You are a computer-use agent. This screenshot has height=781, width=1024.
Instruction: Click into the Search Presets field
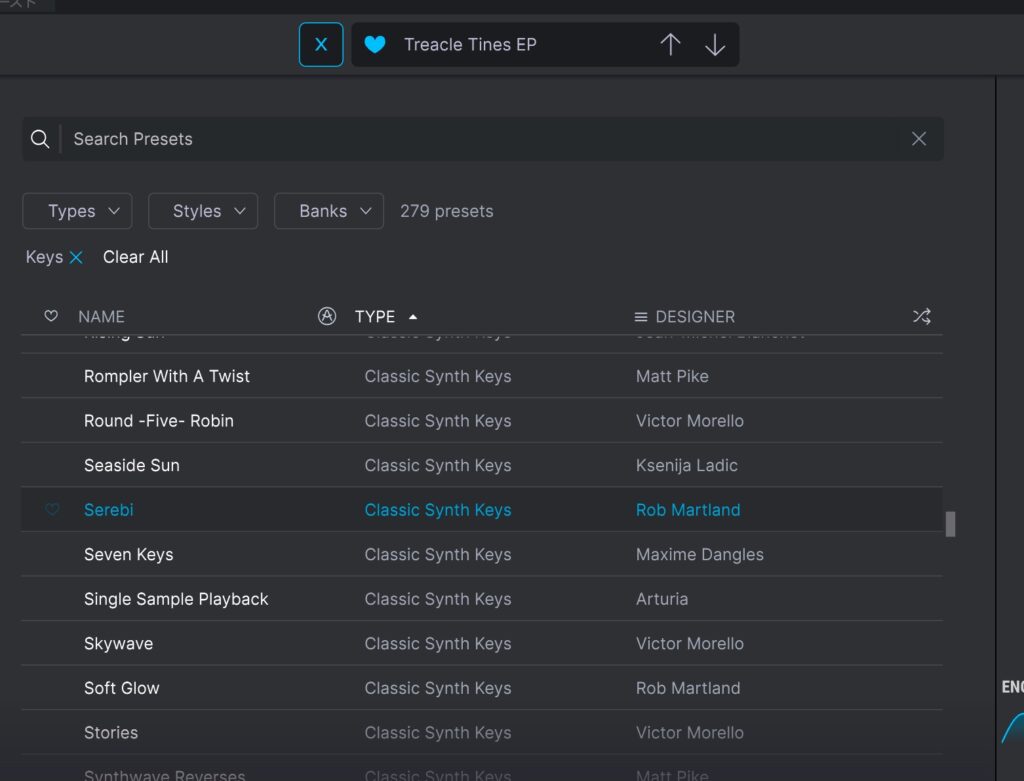(480, 139)
